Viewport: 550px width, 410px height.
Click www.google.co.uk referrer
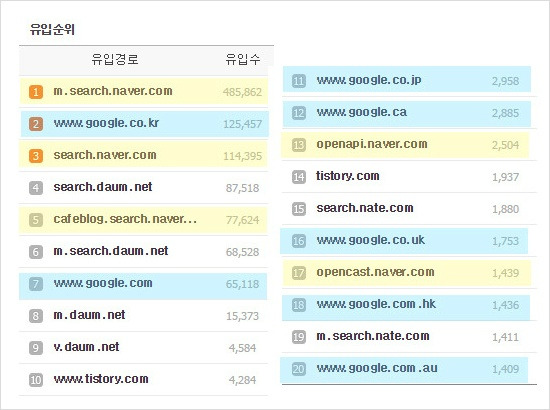coord(370,240)
